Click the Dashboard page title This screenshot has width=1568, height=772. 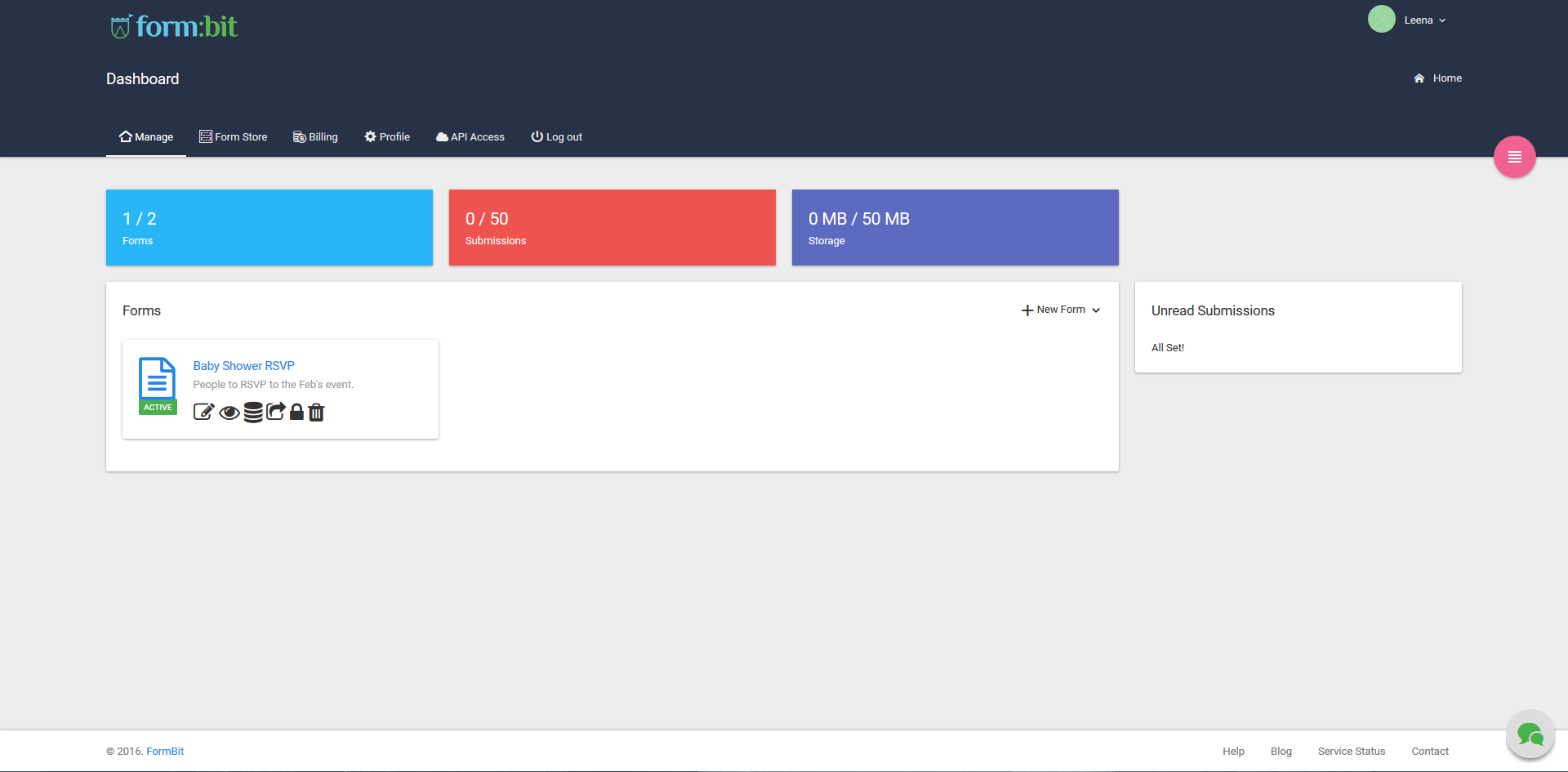pyautogui.click(x=143, y=79)
